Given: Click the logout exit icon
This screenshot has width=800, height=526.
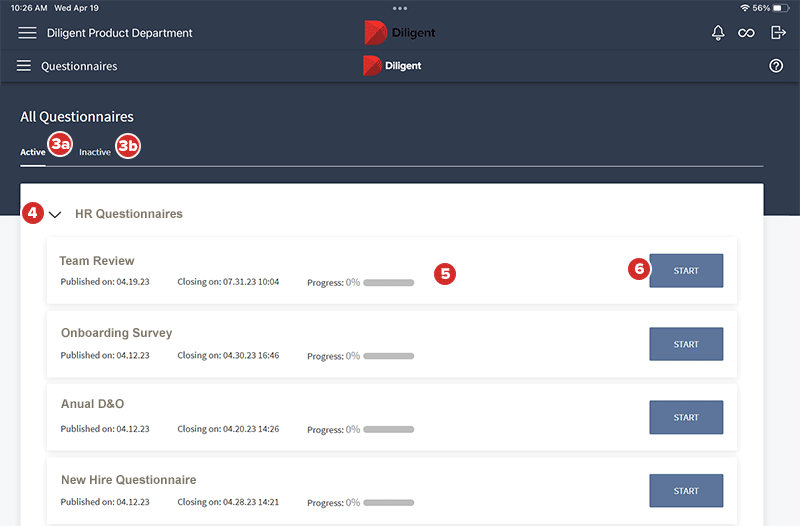Looking at the screenshot, I should tap(778, 33).
